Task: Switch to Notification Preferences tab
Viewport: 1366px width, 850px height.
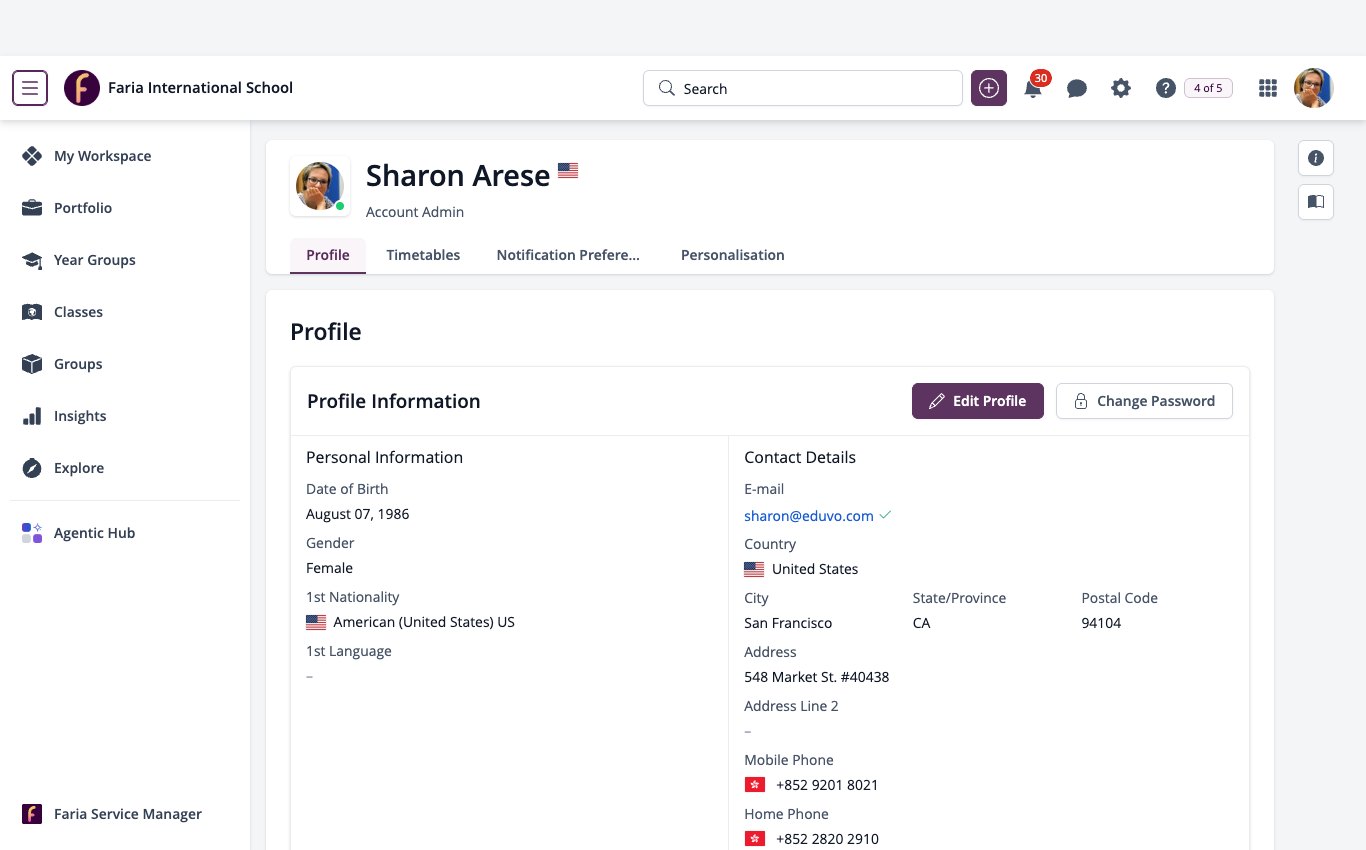Action: tap(568, 255)
